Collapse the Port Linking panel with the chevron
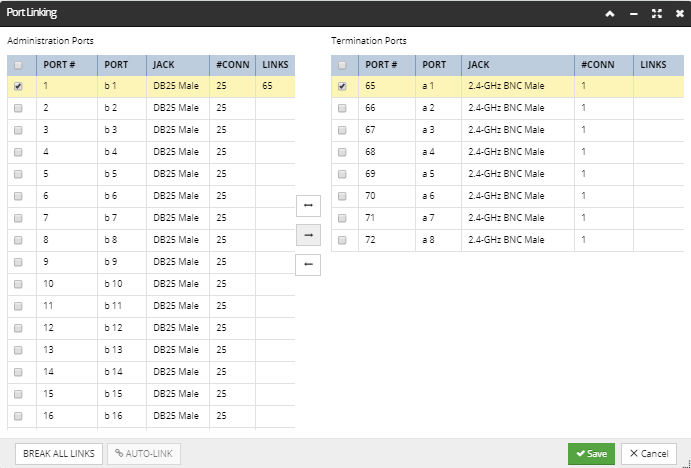 pos(610,14)
